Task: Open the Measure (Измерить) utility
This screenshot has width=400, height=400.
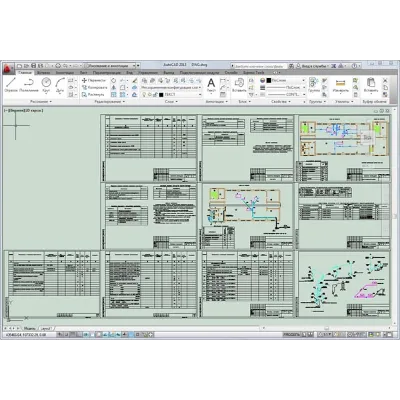Action: pyautogui.click(x=340, y=85)
